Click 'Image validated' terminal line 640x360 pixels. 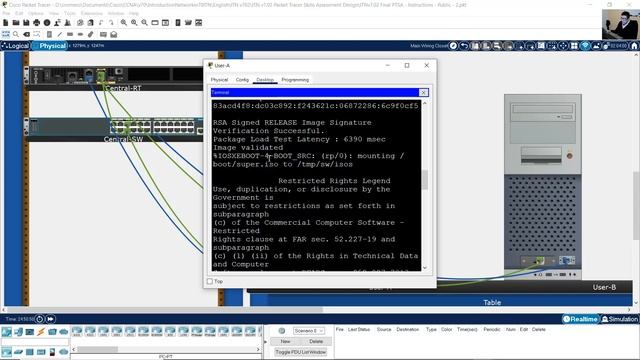pos(248,148)
